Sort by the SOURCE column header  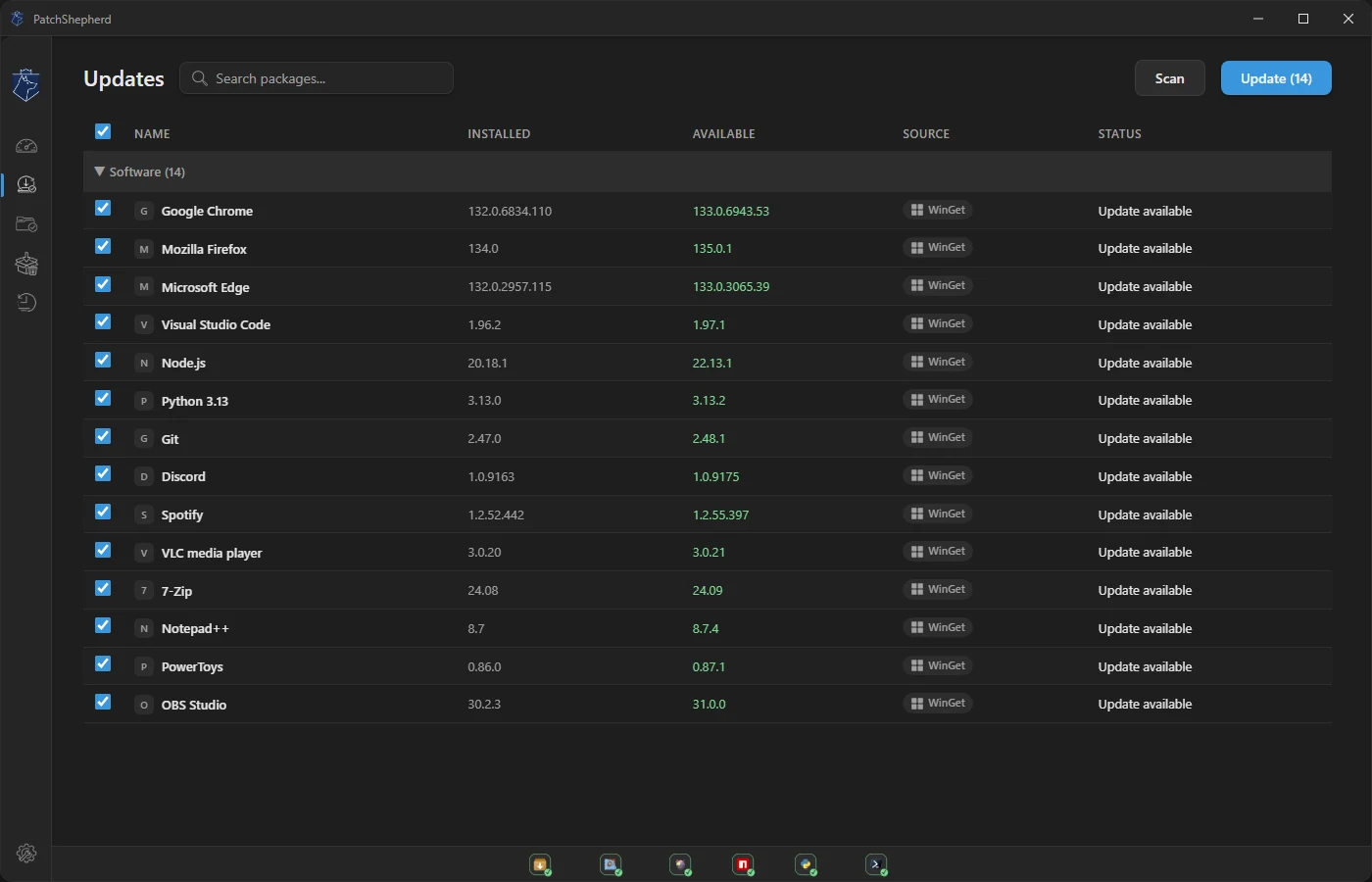pyautogui.click(x=926, y=134)
